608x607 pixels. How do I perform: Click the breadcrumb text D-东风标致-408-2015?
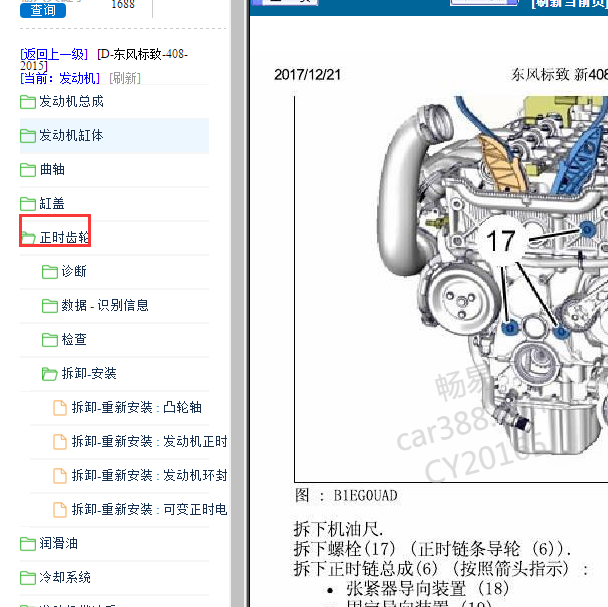coord(104,60)
